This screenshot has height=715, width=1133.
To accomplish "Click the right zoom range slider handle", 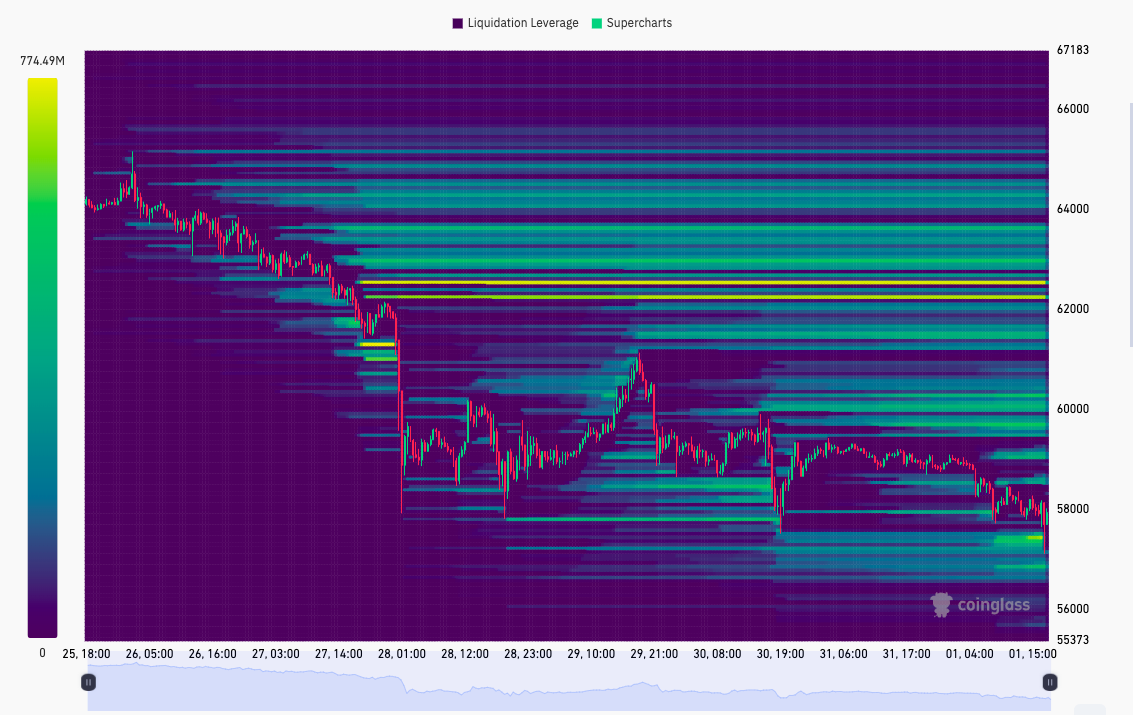I will pyautogui.click(x=1050, y=682).
